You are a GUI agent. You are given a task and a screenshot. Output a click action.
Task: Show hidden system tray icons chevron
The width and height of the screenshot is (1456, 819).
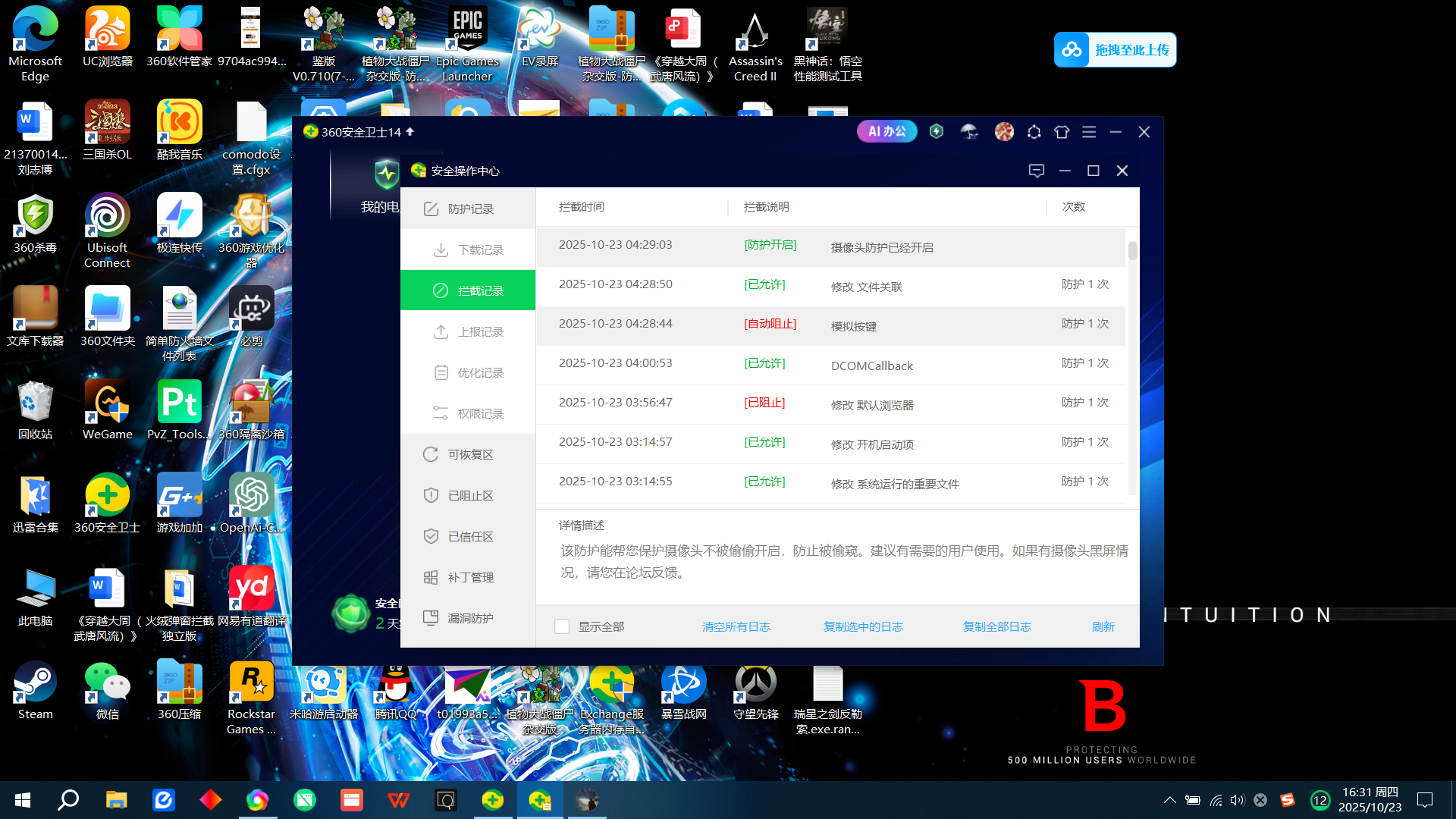tap(1169, 800)
